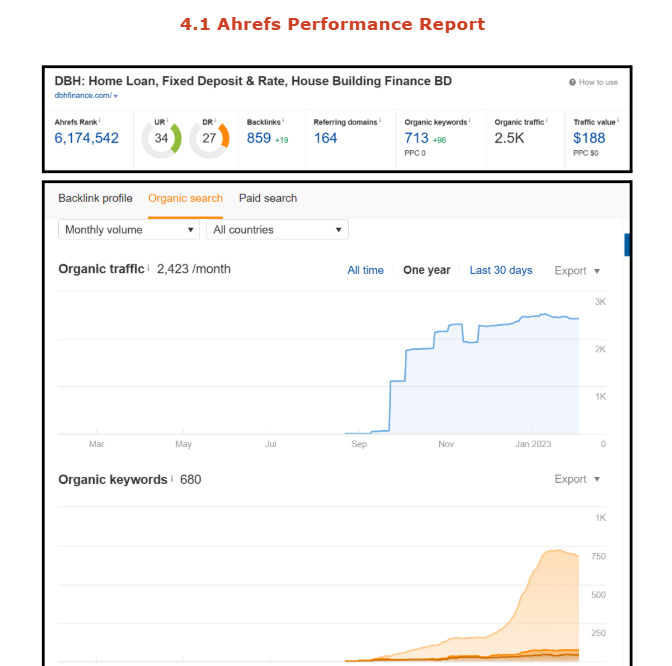The image size is (672, 666).
Task: Click the How to use help icon
Action: (572, 82)
